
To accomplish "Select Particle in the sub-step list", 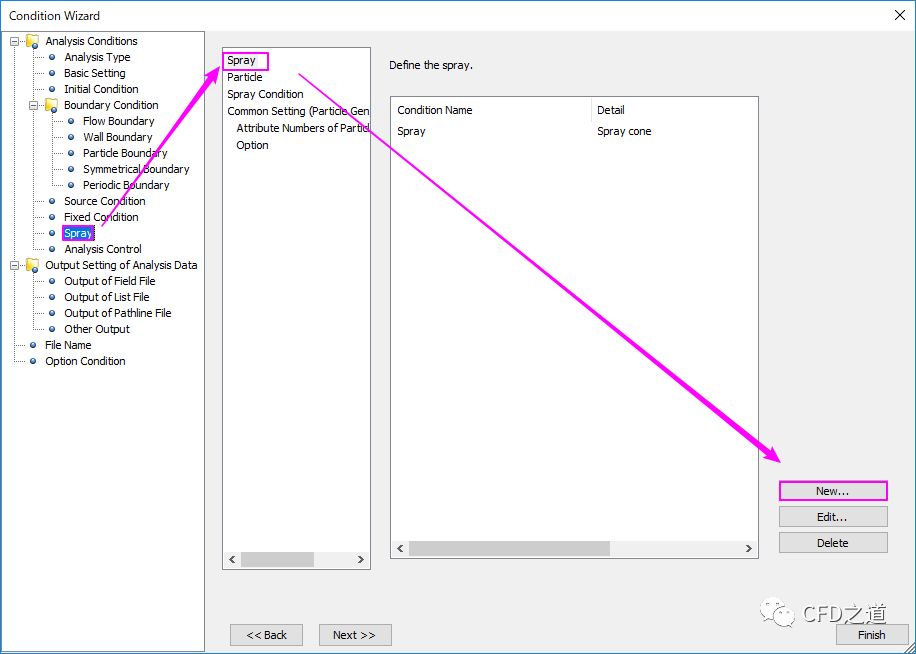I will click(245, 77).
